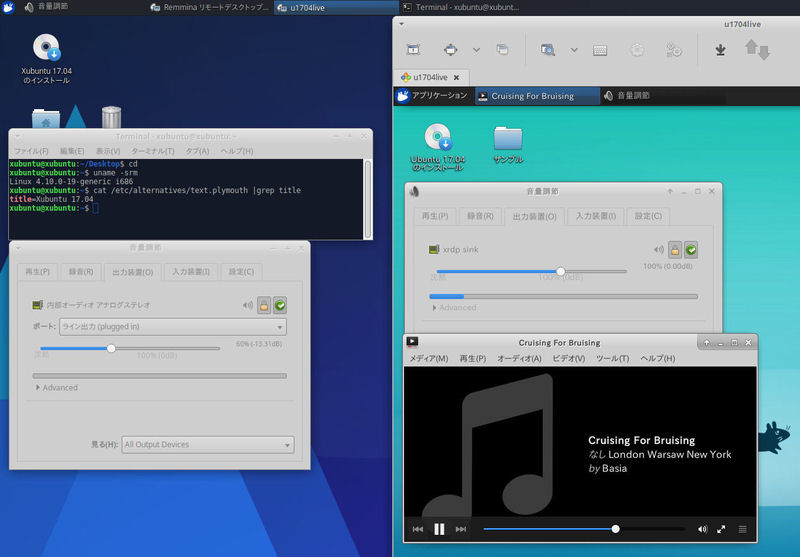800x557 pixels.
Task: Select 出力装置(O) tab in the remote volume control
Action: tap(534, 216)
